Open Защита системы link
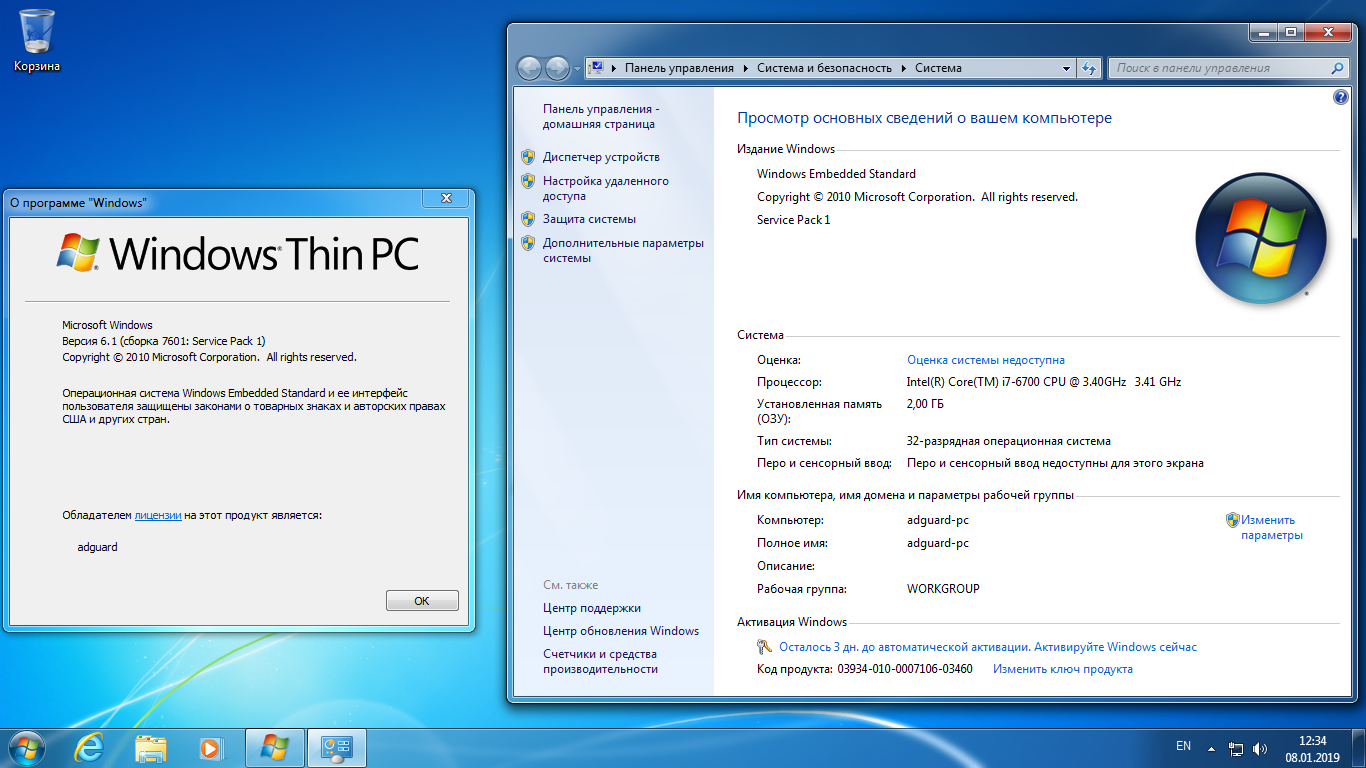1366x768 pixels. point(589,219)
